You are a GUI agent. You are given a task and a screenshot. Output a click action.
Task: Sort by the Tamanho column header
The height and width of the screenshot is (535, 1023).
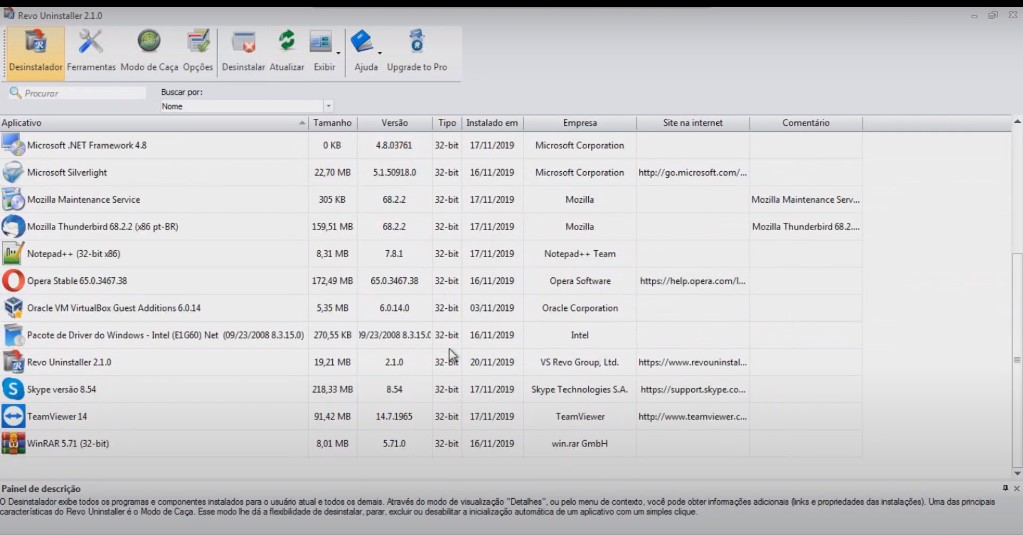pyautogui.click(x=333, y=123)
